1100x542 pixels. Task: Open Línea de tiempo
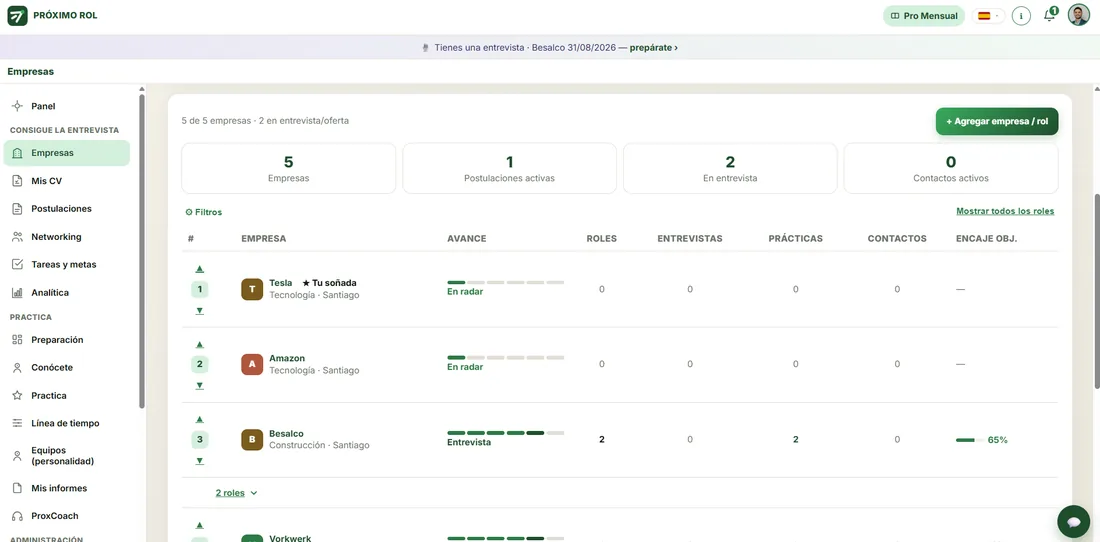tap(67, 424)
